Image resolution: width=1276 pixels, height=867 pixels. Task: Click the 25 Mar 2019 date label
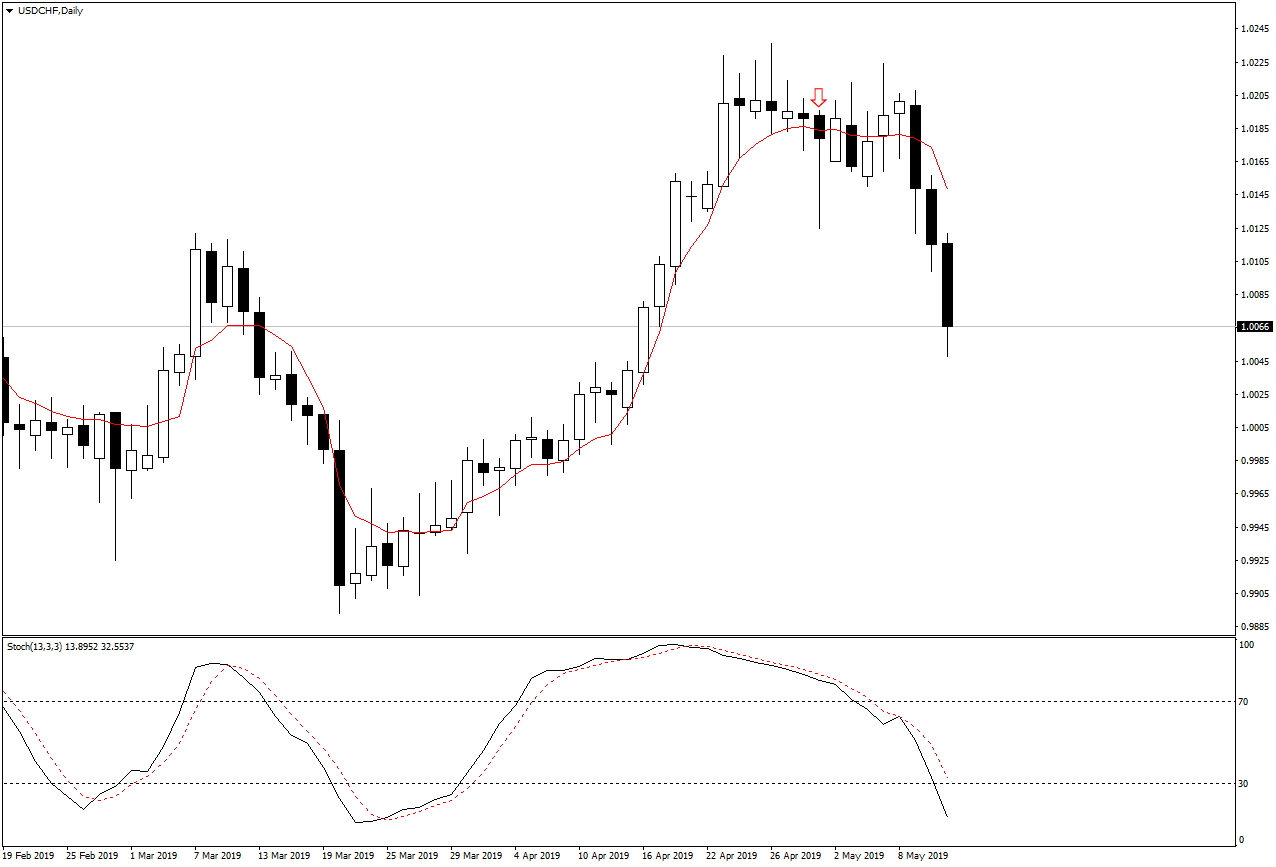(x=412, y=856)
